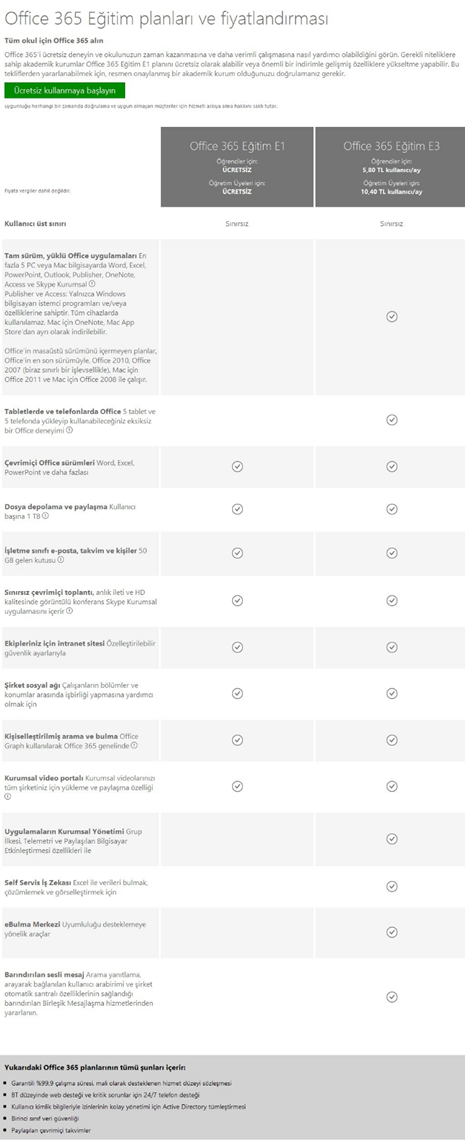This screenshot has height=1142, width=465.
Task: Click E3 checkmark for Barındırılan sesli mesaj
Action: point(391,996)
